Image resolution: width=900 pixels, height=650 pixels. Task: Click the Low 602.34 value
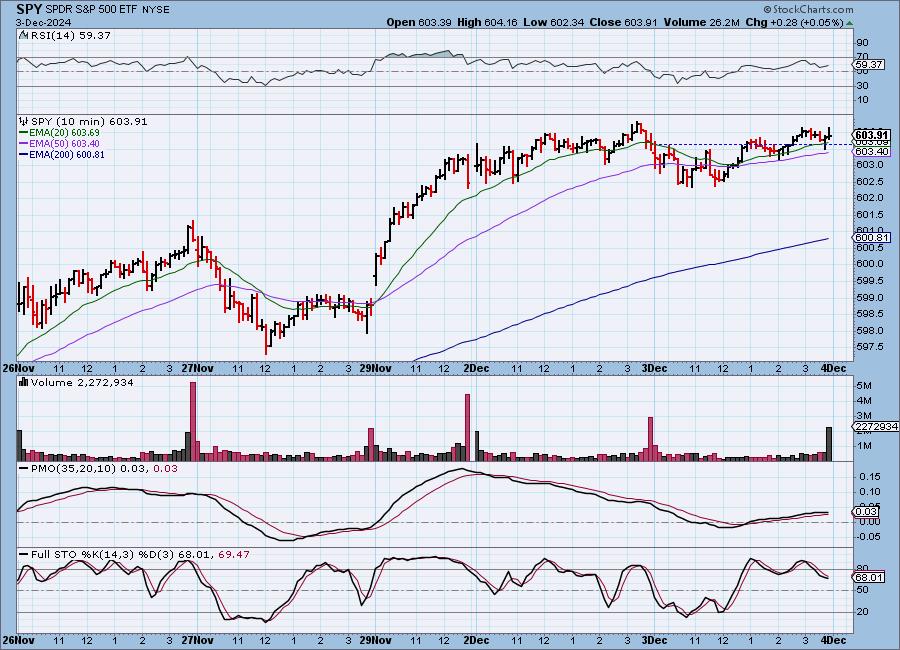pyautogui.click(x=553, y=22)
